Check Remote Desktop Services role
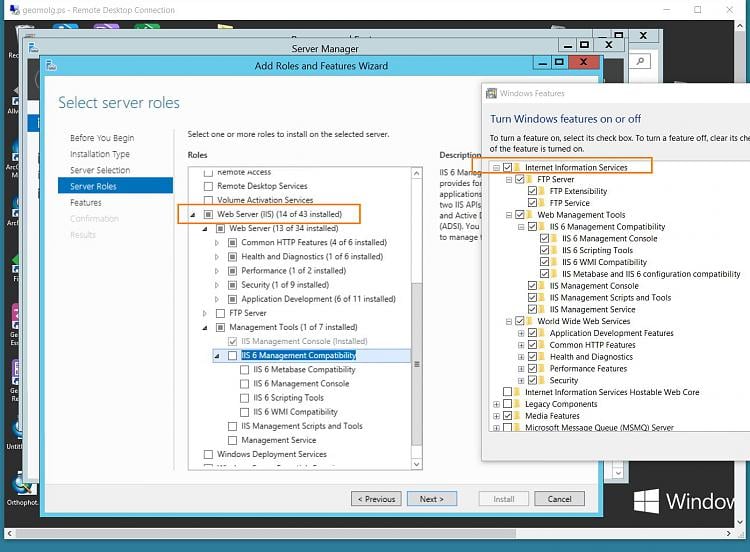This screenshot has width=750, height=552. [x=209, y=186]
